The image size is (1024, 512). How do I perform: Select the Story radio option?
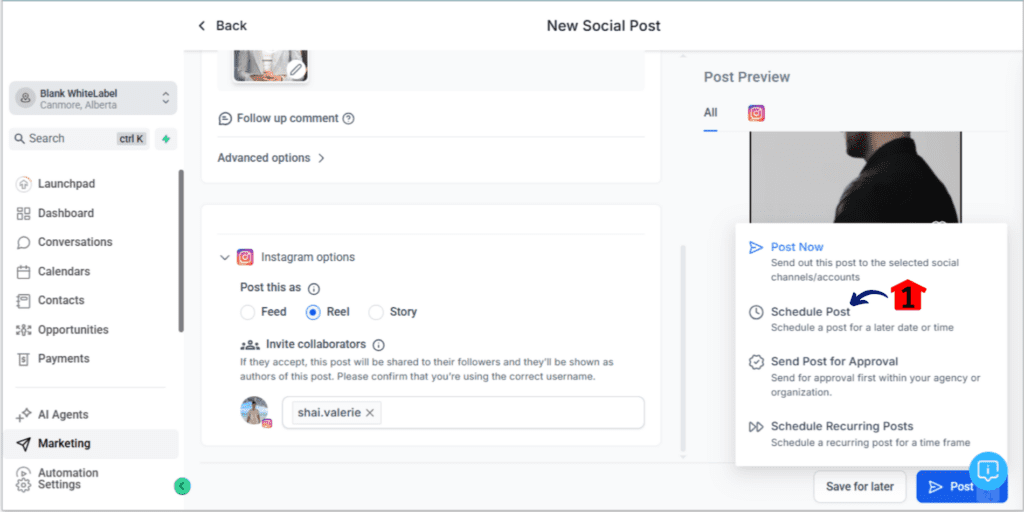(376, 312)
